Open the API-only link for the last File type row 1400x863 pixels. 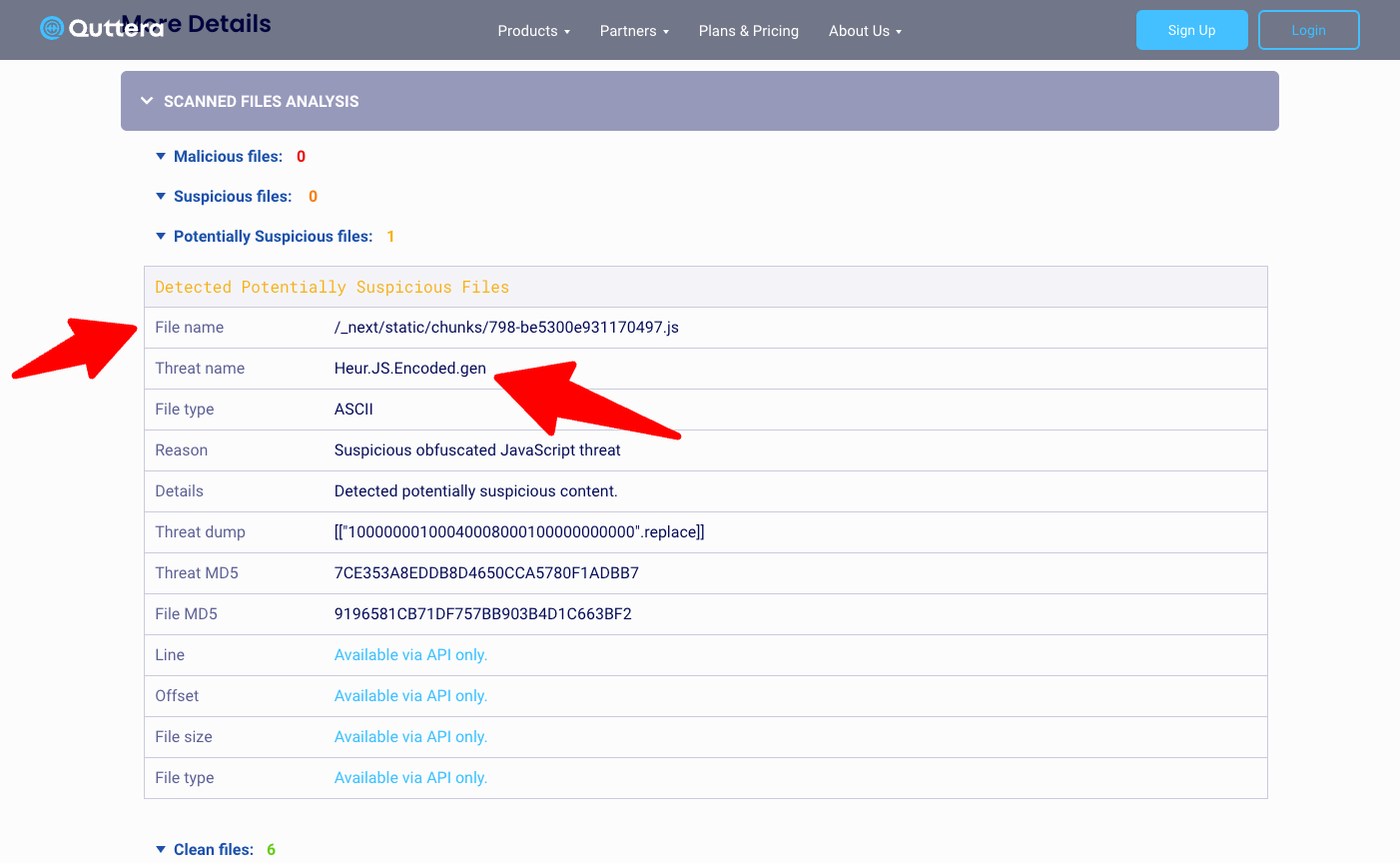tap(410, 777)
